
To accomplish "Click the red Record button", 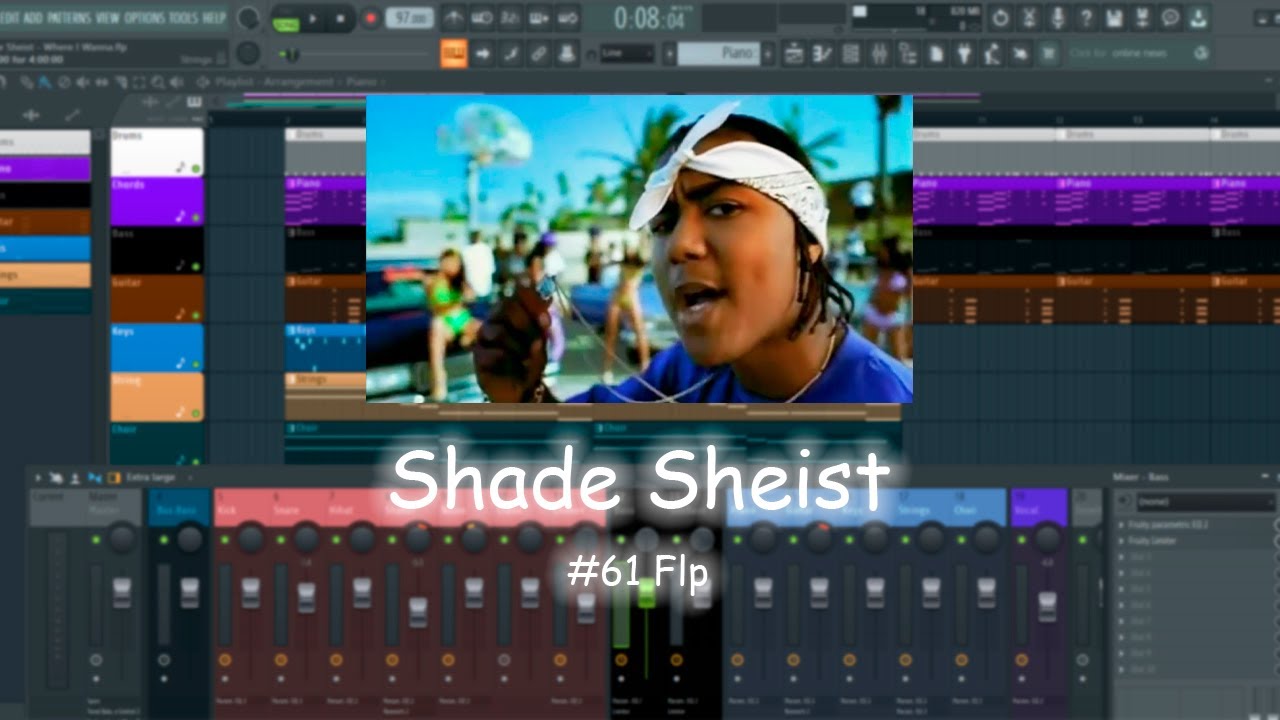I will (371, 18).
